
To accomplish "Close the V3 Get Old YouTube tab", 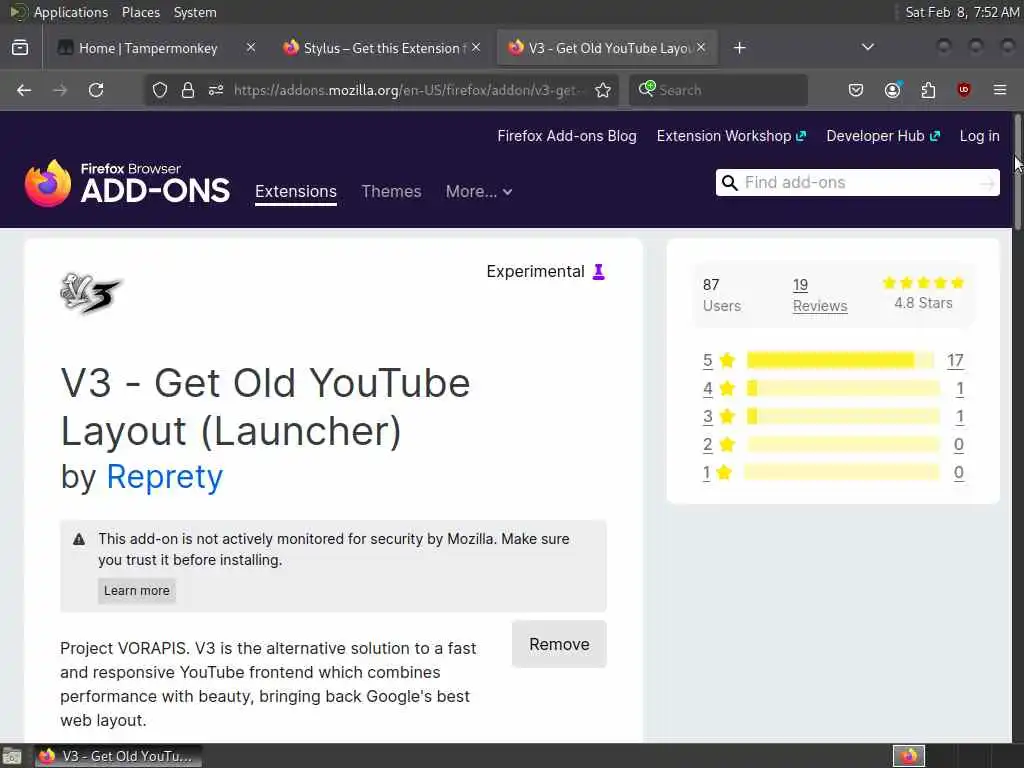I will pos(701,48).
